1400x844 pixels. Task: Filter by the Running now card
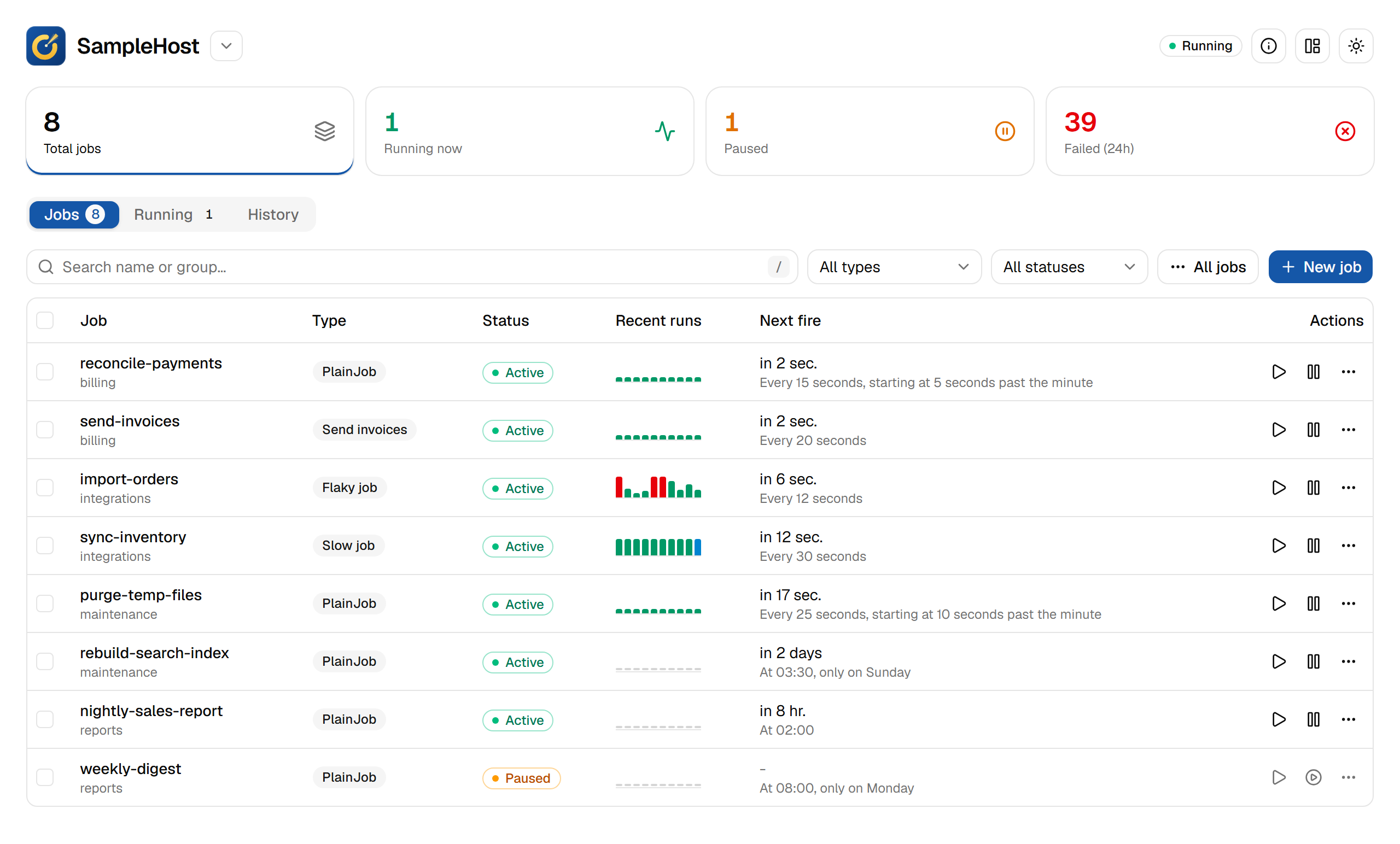(529, 131)
